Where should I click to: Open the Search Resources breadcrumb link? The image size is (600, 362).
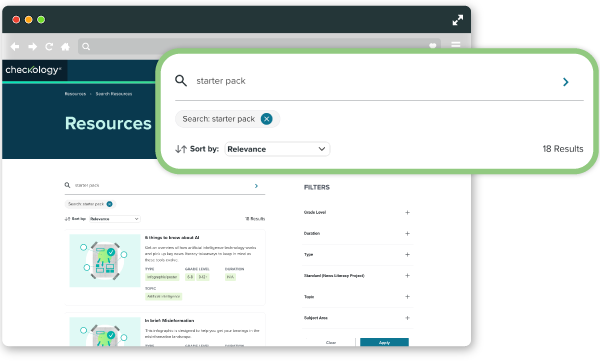[x=114, y=94]
